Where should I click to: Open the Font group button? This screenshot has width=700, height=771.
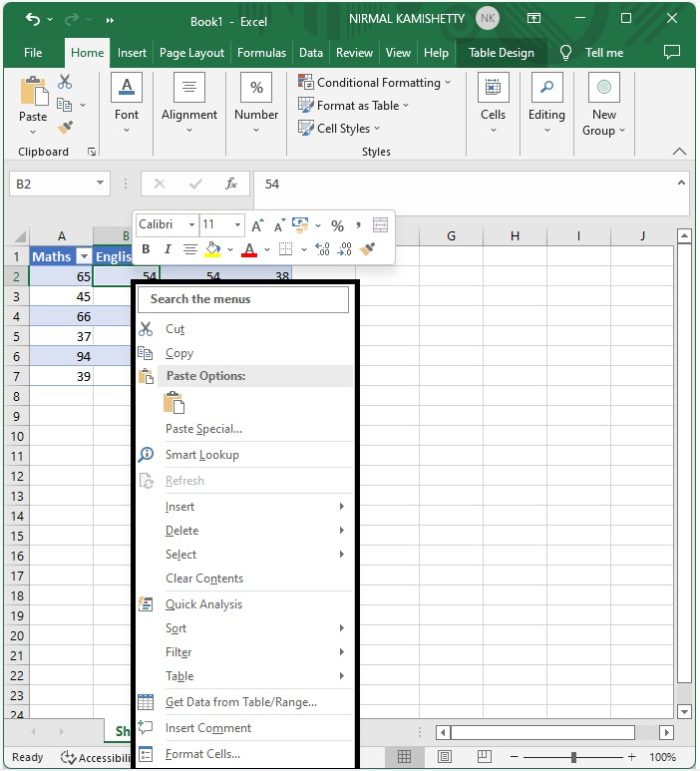point(126,103)
